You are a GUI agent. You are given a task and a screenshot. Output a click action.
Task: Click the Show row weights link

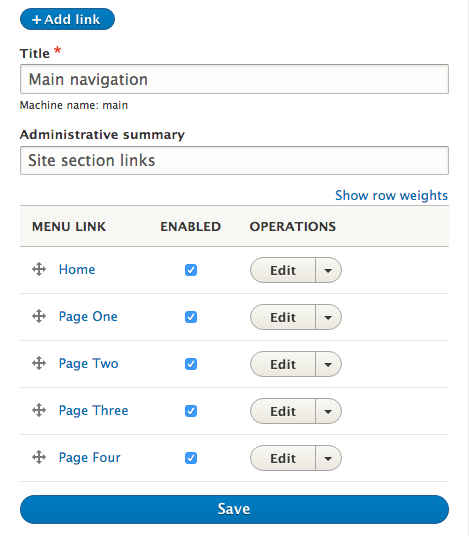tap(391, 196)
